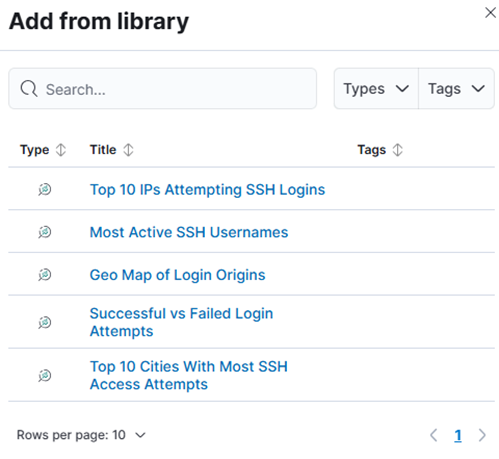Sort table using the Type column arrows

coord(61,150)
